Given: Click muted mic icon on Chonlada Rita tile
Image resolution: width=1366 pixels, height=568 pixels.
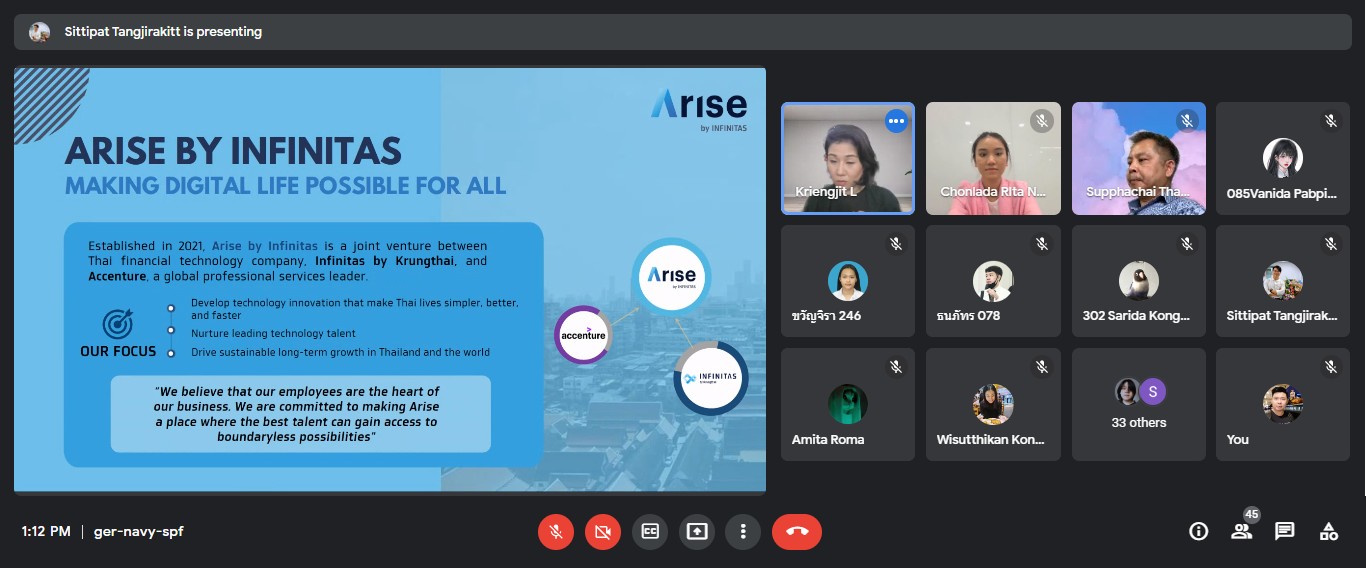Looking at the screenshot, I should tap(1041, 121).
